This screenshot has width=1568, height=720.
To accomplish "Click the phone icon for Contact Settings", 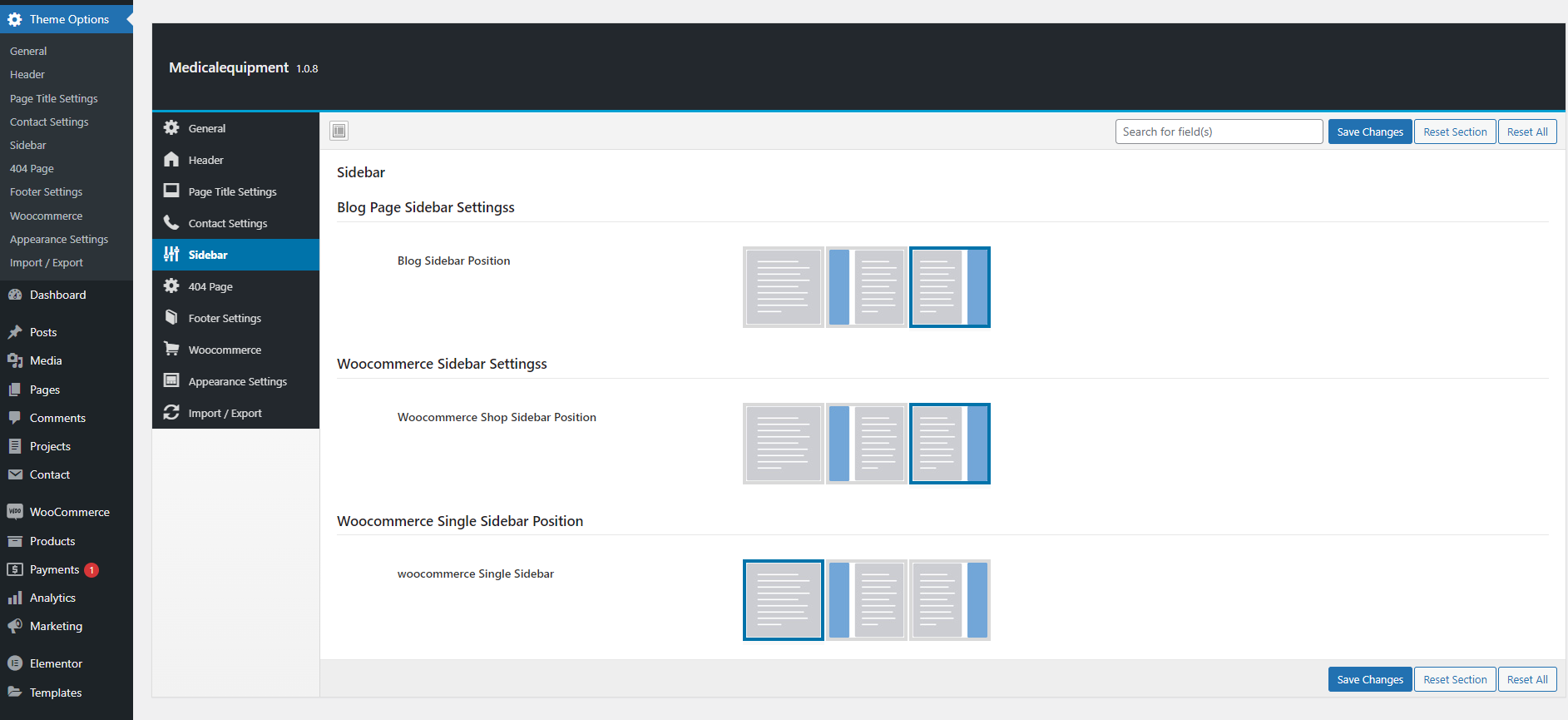I will [x=171, y=223].
